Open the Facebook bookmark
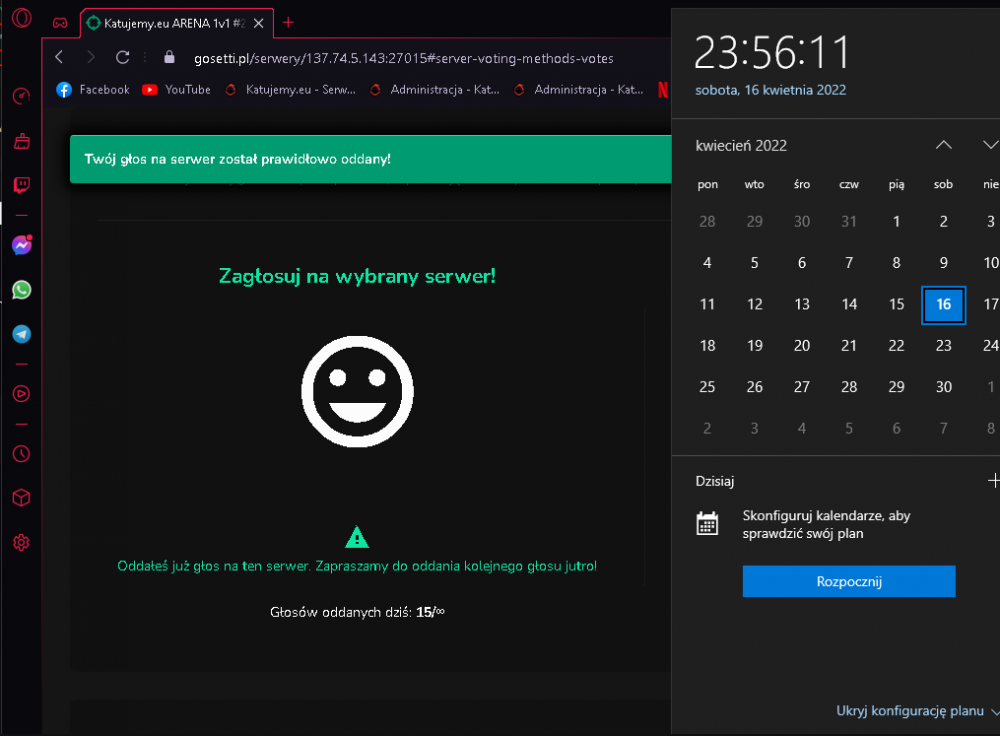 (x=93, y=90)
